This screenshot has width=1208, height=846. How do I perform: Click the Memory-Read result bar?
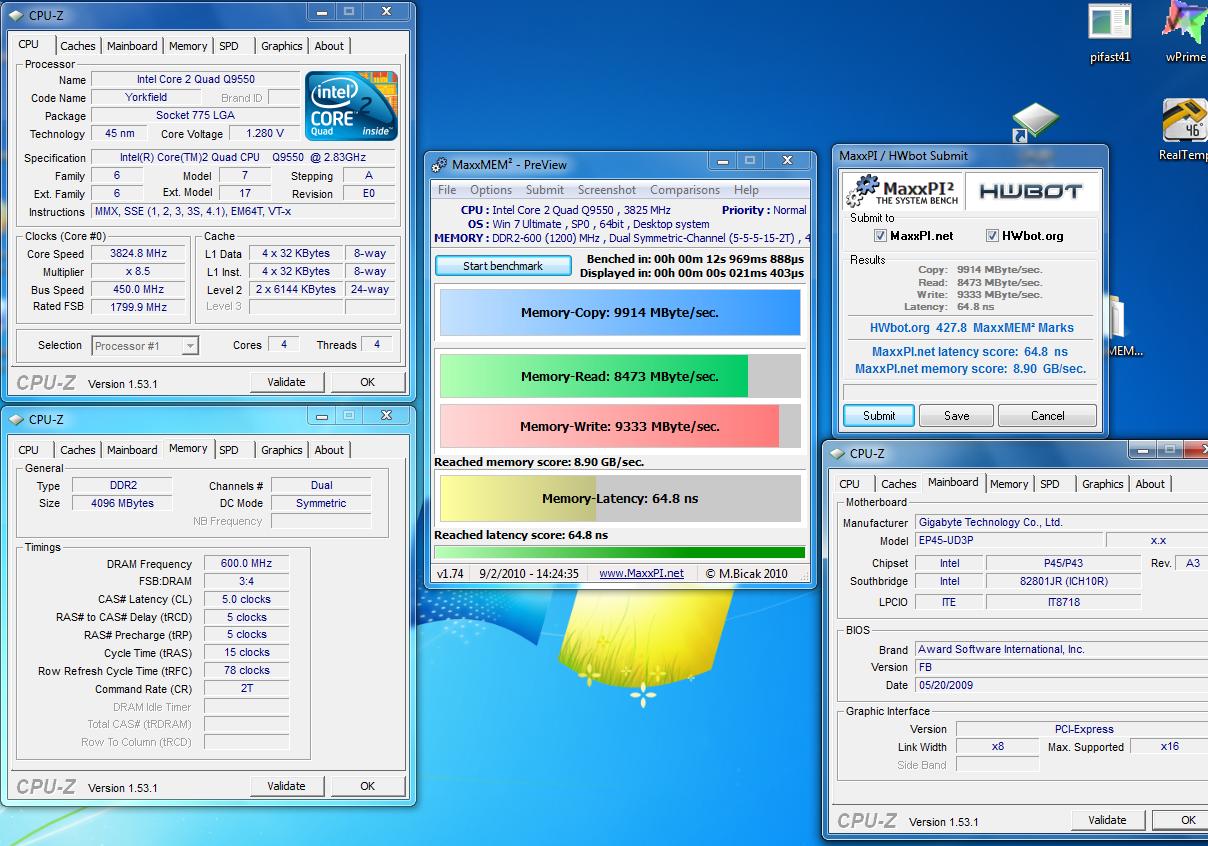620,377
